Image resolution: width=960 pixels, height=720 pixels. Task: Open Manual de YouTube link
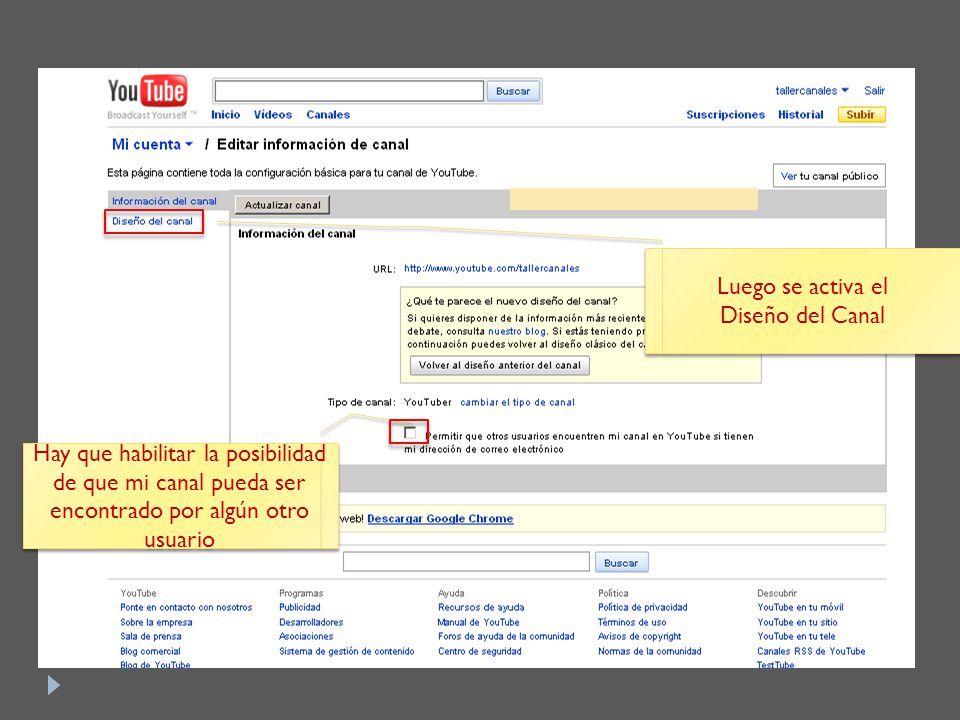pyautogui.click(x=478, y=622)
